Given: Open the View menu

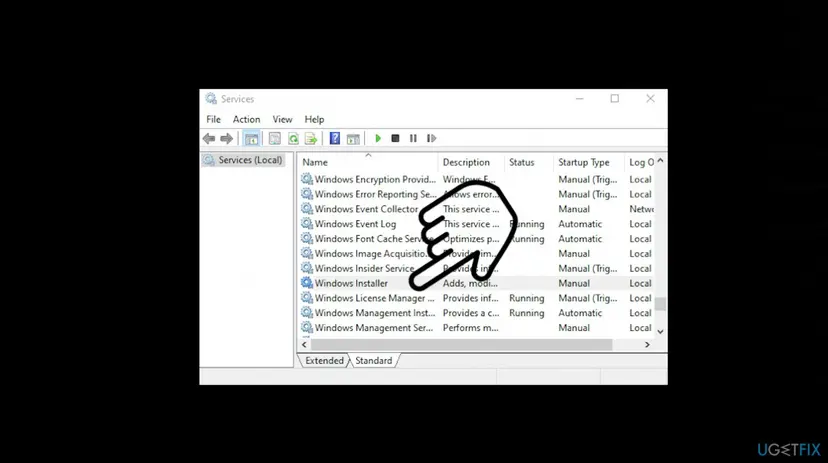Looking at the screenshot, I should [x=282, y=119].
